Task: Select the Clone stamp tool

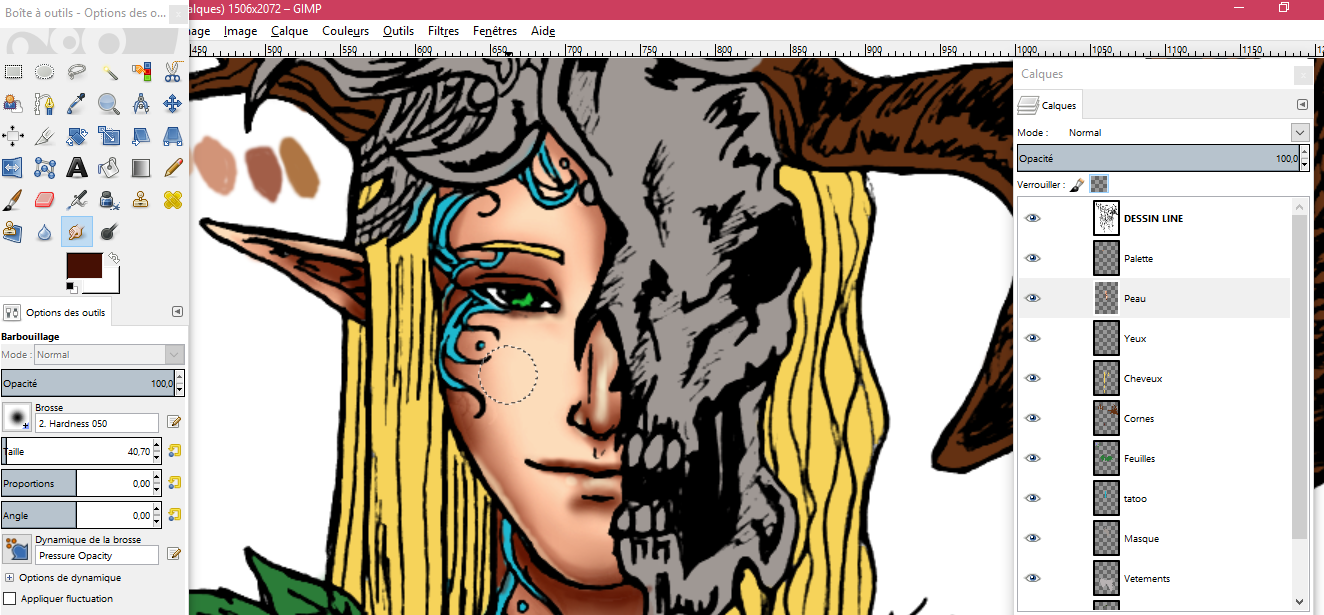Action: click(141, 200)
